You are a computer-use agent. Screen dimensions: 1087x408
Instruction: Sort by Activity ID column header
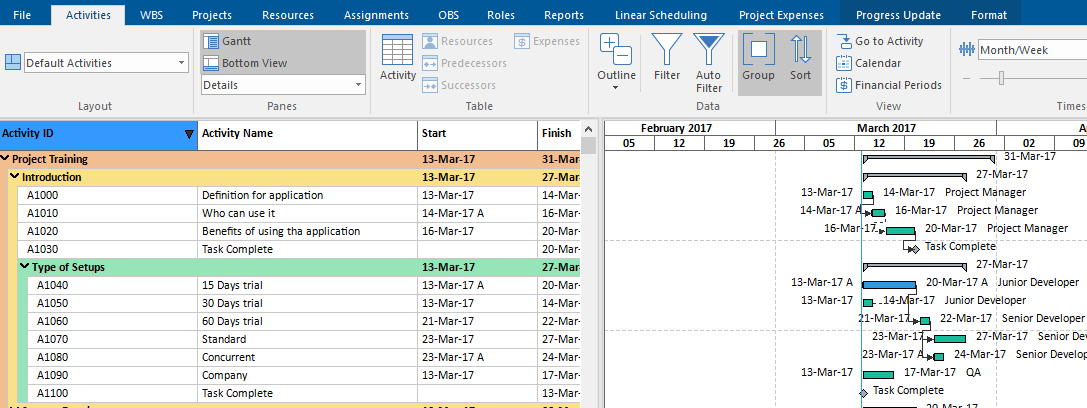tap(99, 134)
